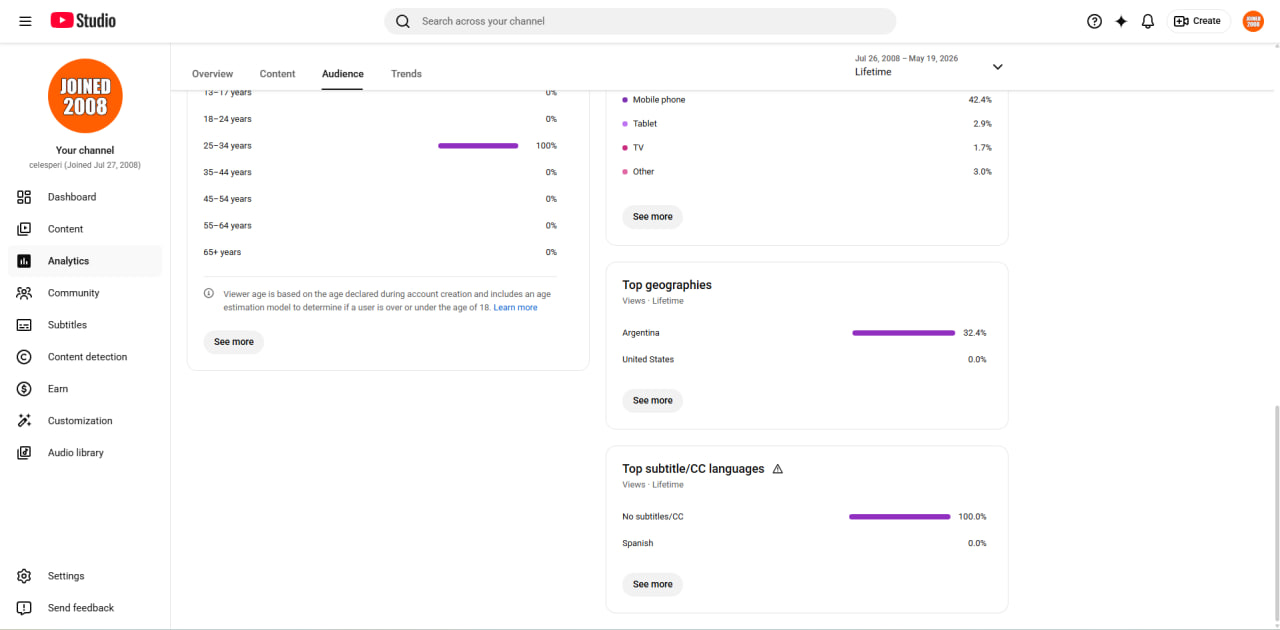Click the 65+ years age row
1280x630 pixels.
pyautogui.click(x=380, y=253)
